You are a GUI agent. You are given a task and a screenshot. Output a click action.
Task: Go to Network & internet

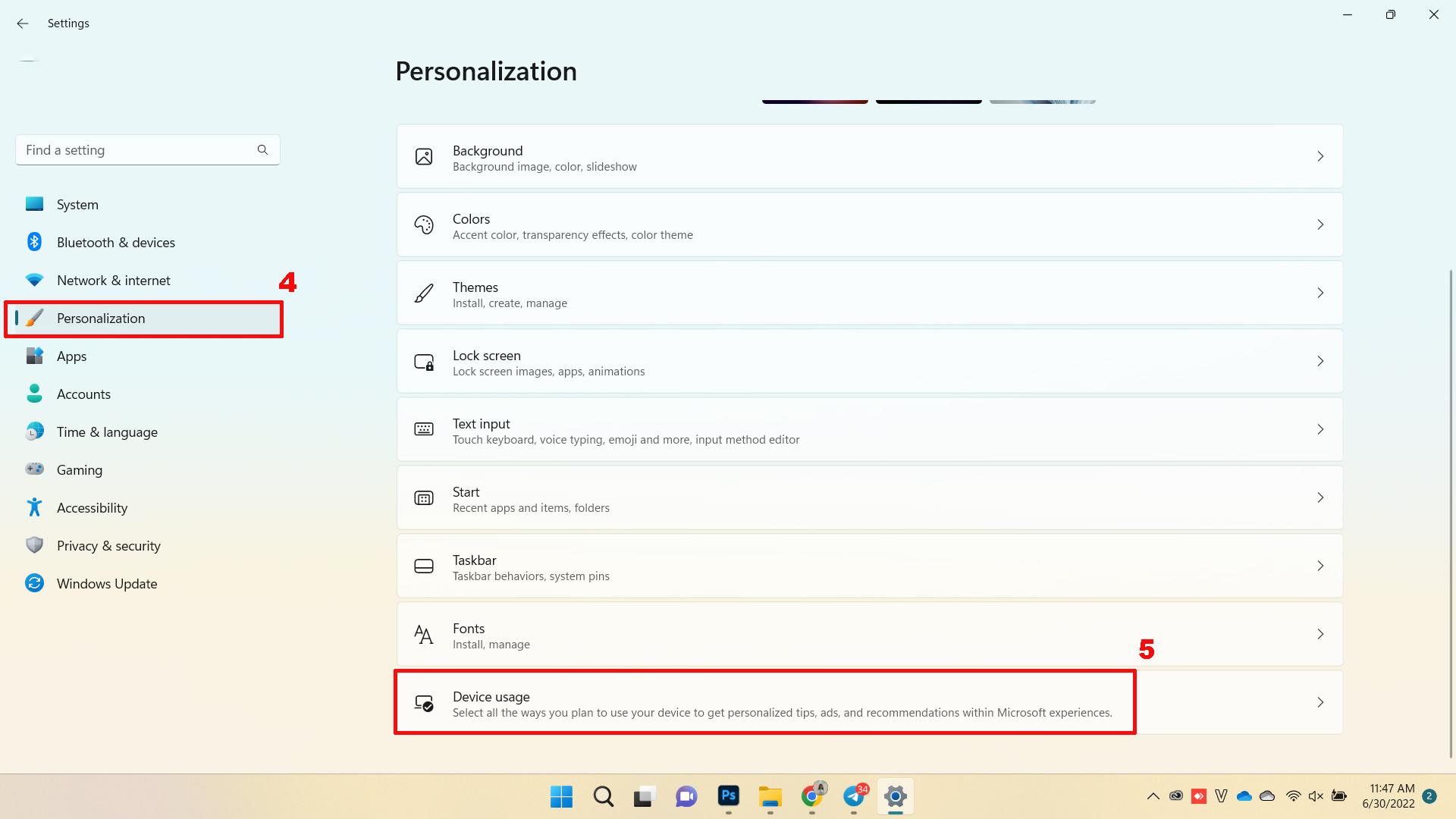tap(147, 281)
